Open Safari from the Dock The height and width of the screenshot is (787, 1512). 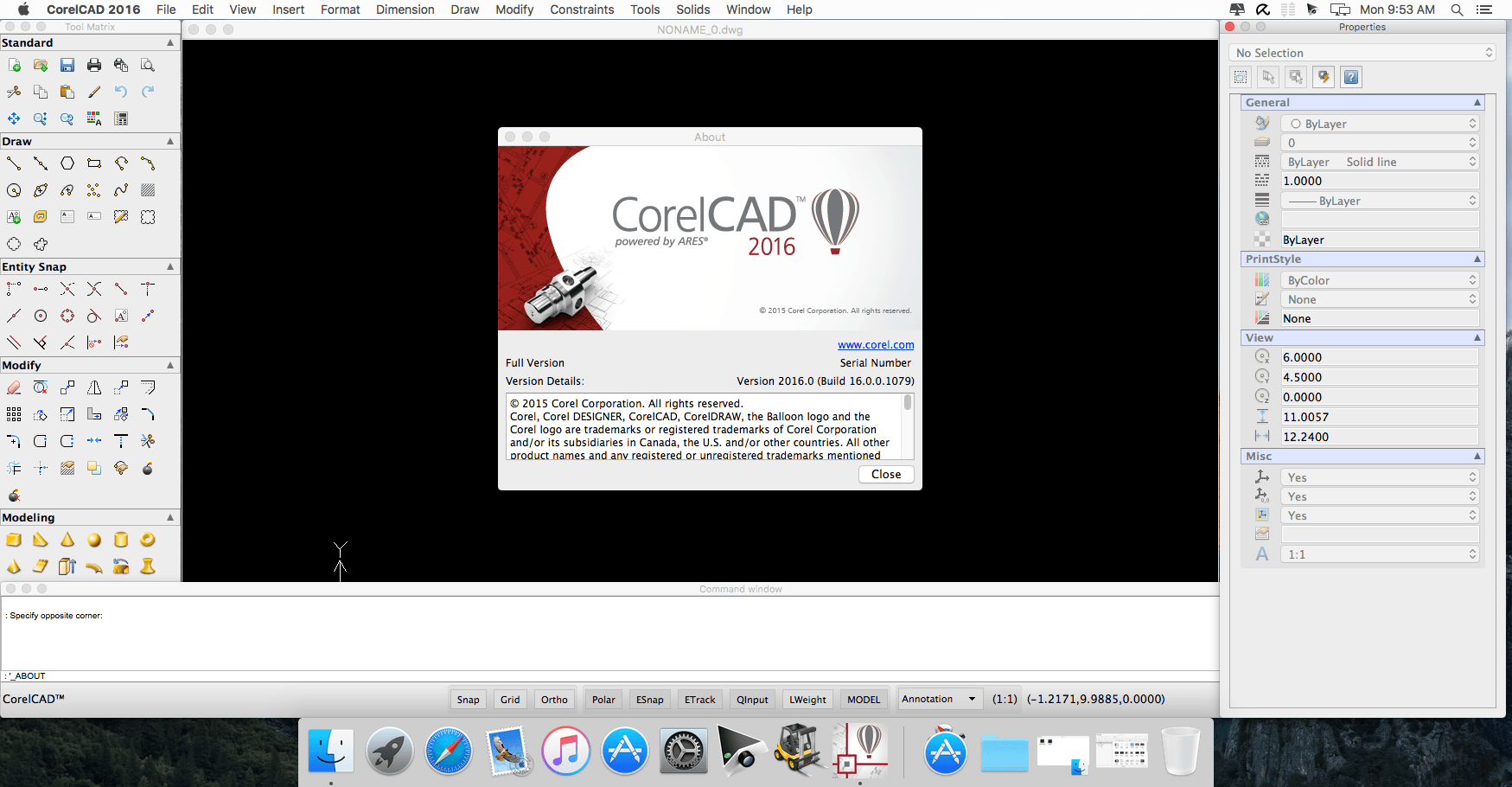[x=449, y=750]
